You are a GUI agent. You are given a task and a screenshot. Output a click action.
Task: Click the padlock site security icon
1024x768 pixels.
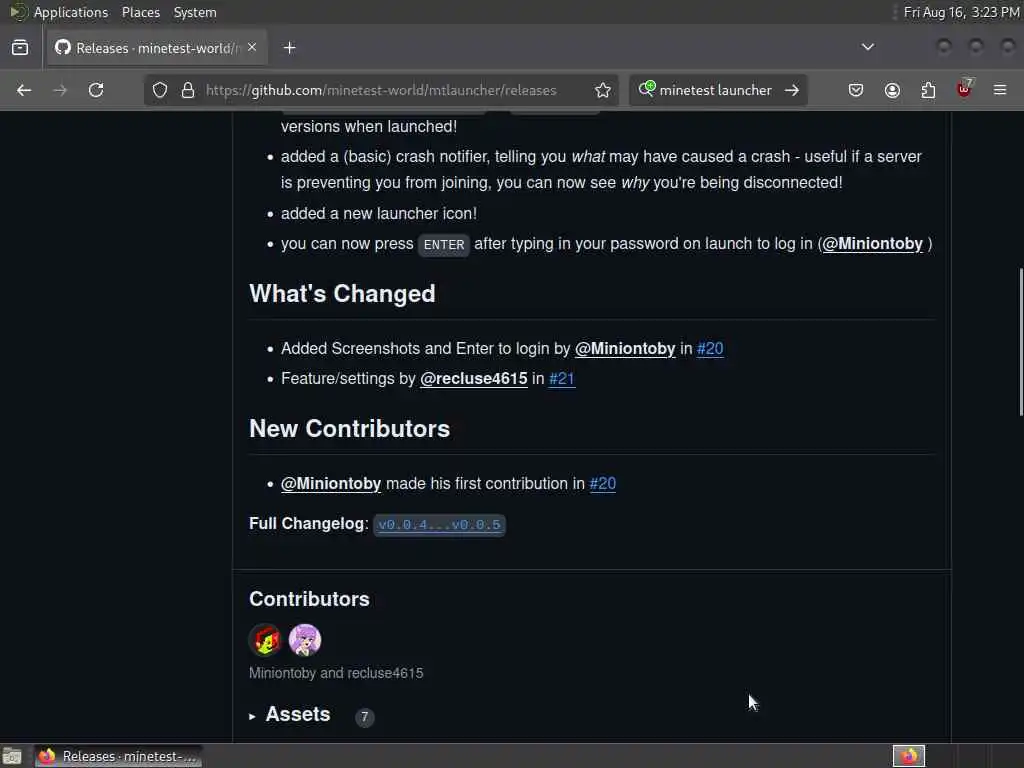(188, 90)
